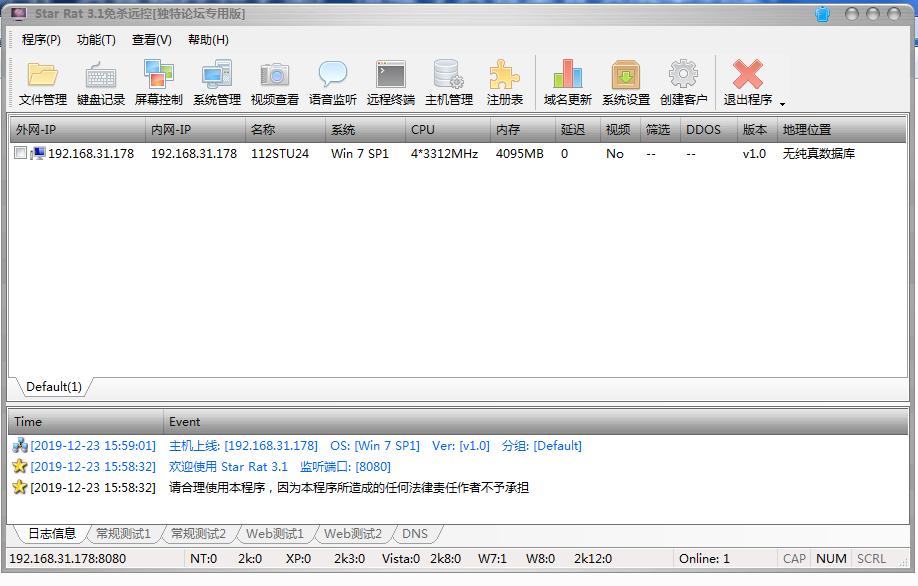The image size is (918, 586).
Task: Click the 无纯真数据库 location cell
Action: point(818,153)
